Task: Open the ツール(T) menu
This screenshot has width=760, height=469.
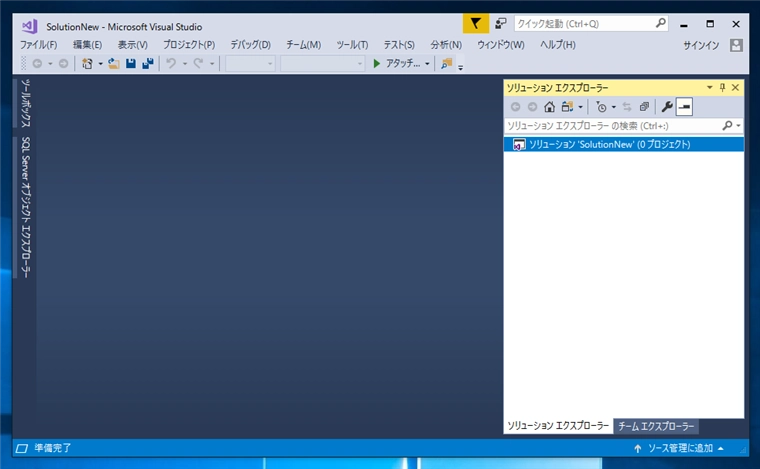Action: (x=352, y=45)
